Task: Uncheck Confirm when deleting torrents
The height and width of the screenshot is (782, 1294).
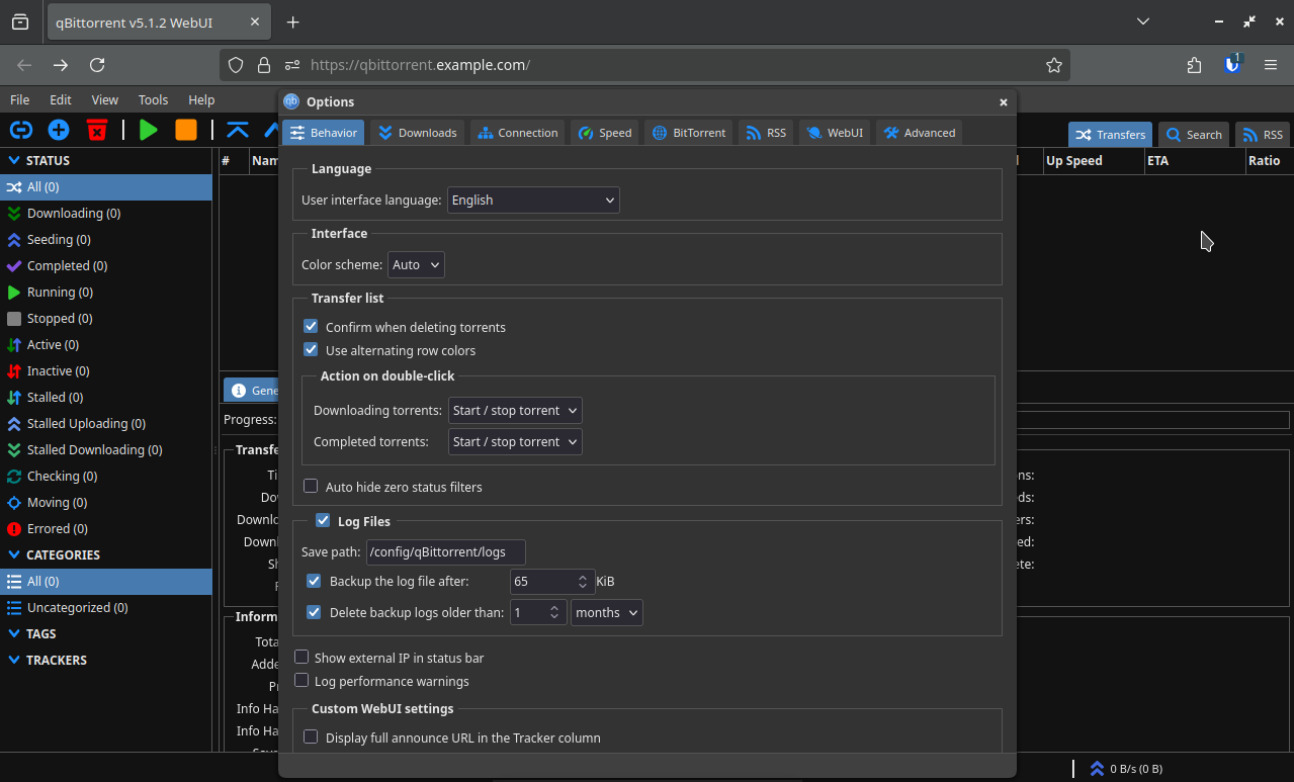Action: pos(311,327)
